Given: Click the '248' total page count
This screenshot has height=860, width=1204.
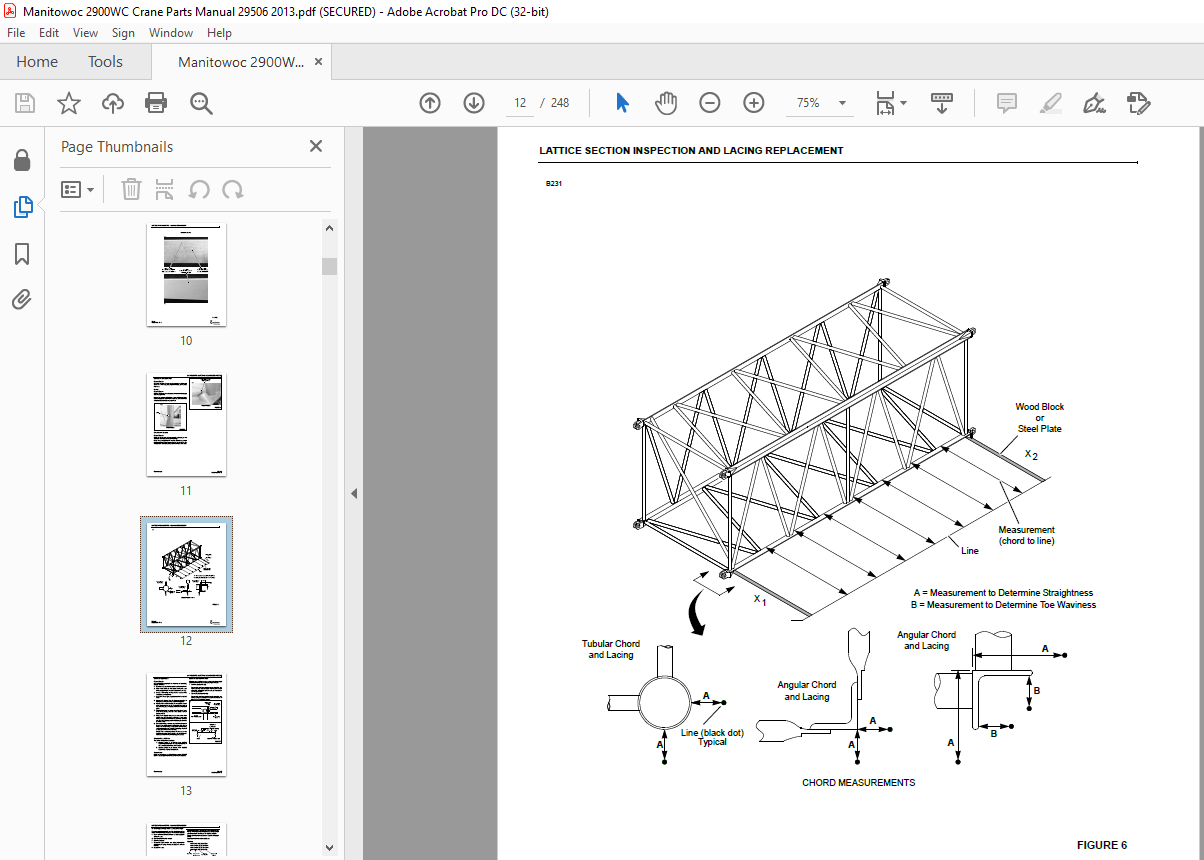Looking at the screenshot, I should [560, 103].
